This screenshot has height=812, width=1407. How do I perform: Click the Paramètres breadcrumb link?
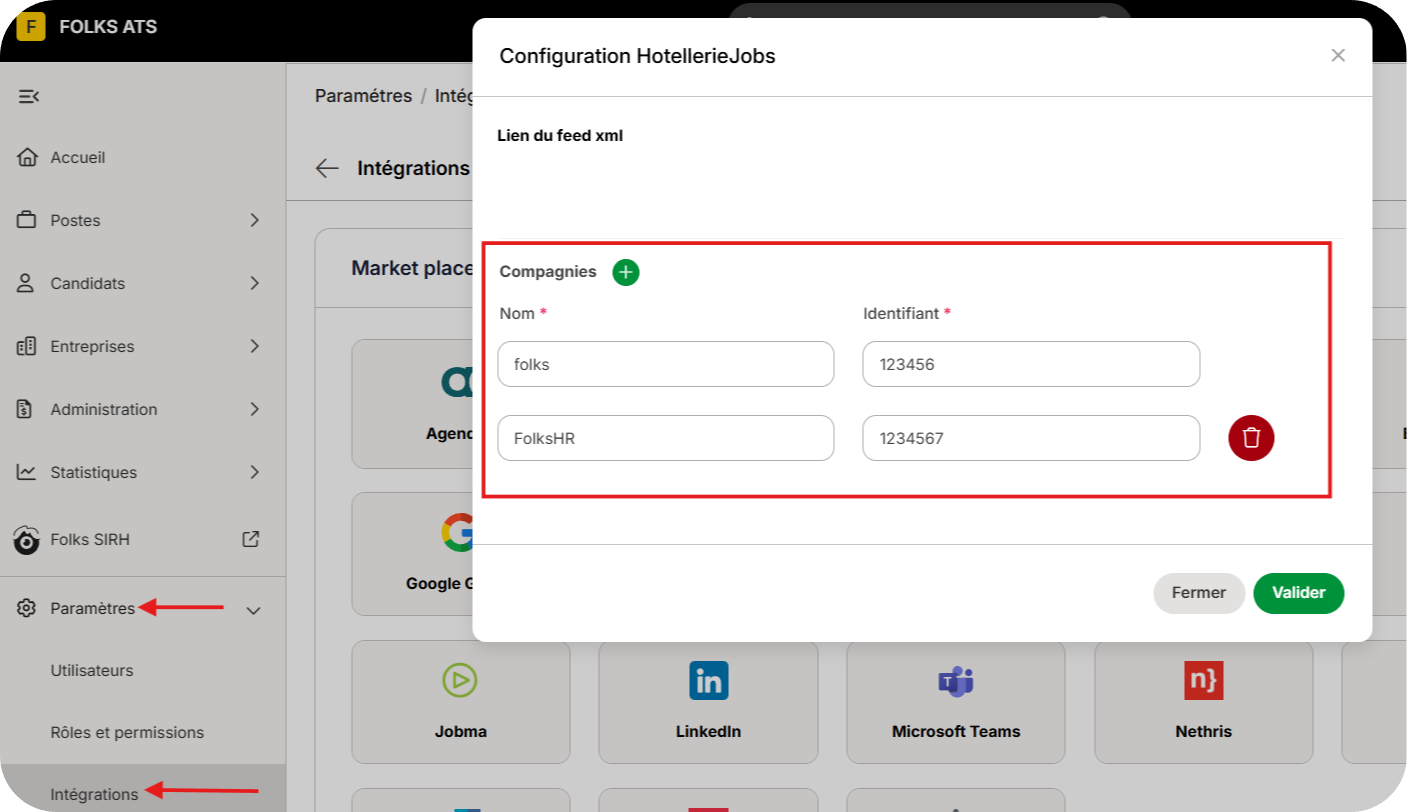[x=363, y=96]
